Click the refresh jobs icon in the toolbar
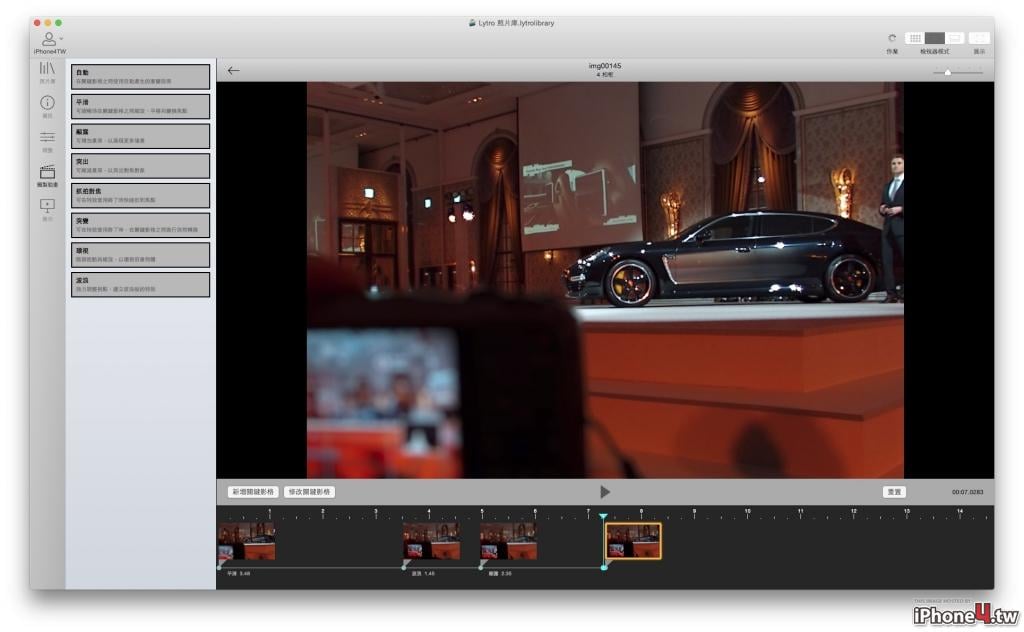 (x=892, y=39)
